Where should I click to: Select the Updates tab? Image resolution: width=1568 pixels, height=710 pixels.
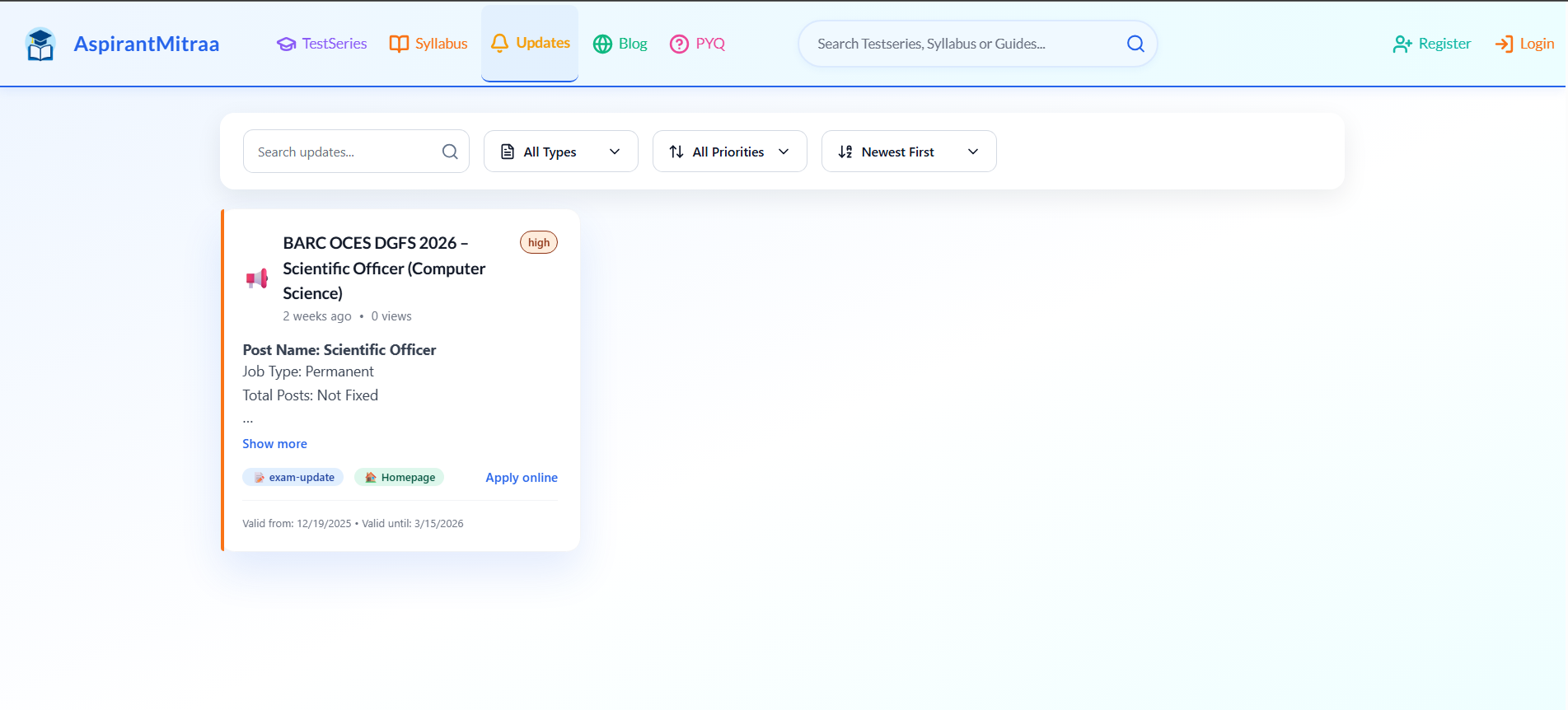pos(530,43)
